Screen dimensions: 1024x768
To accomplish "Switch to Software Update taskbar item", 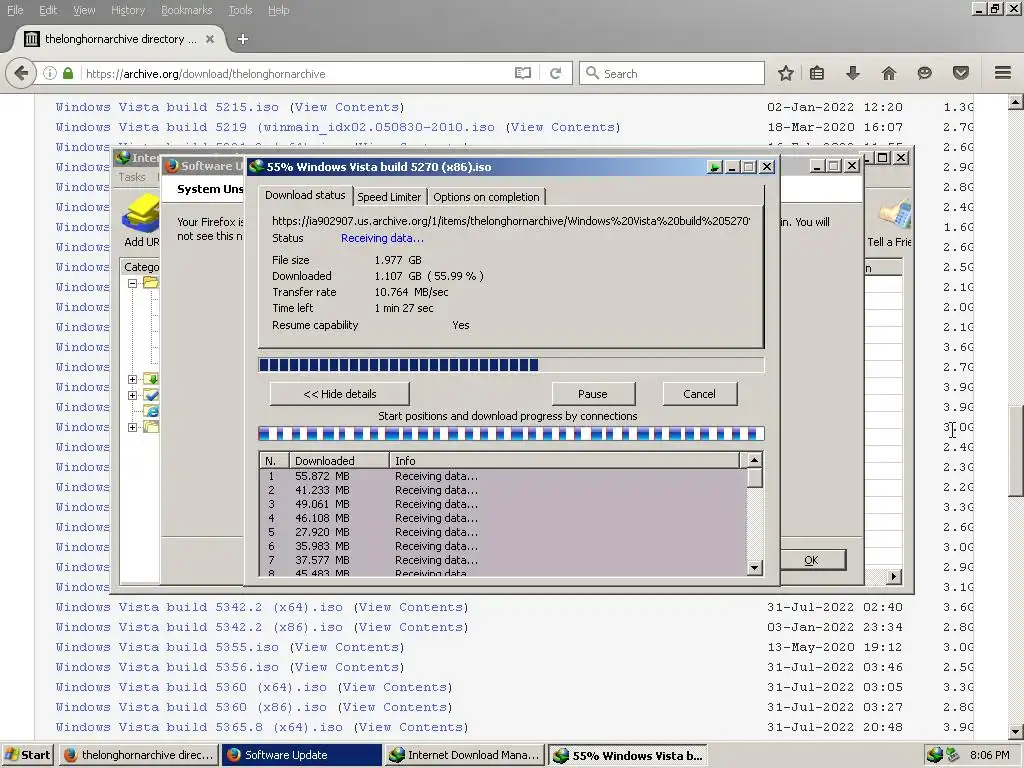I will click(302, 755).
